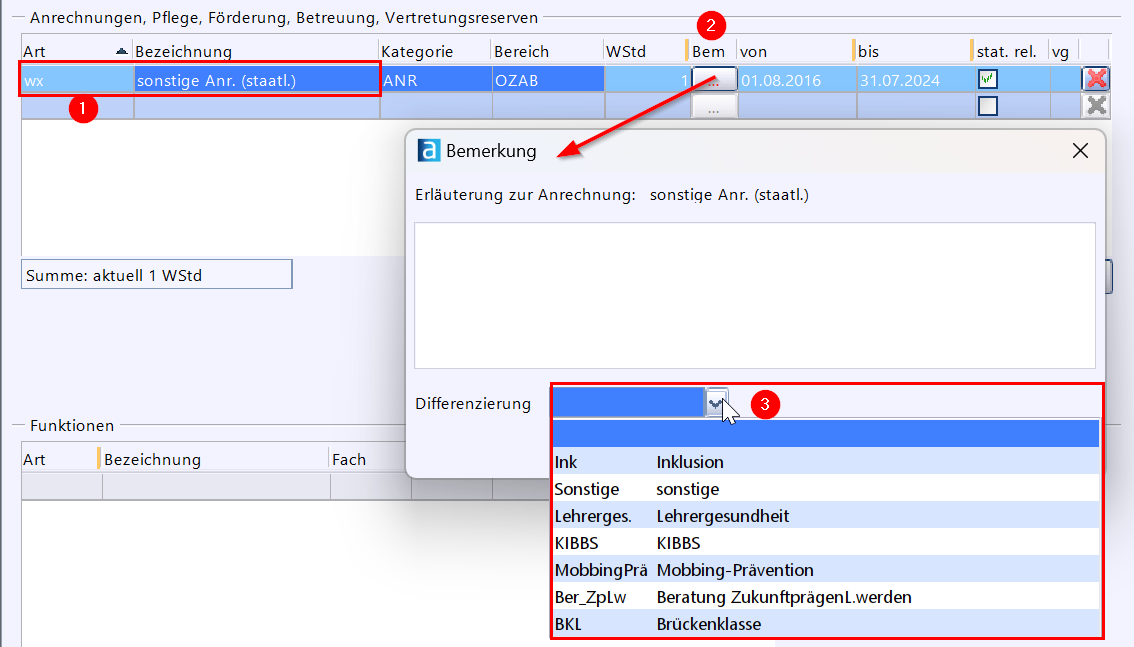Choose 'Mobbing-Prävention' entry

click(x=825, y=570)
